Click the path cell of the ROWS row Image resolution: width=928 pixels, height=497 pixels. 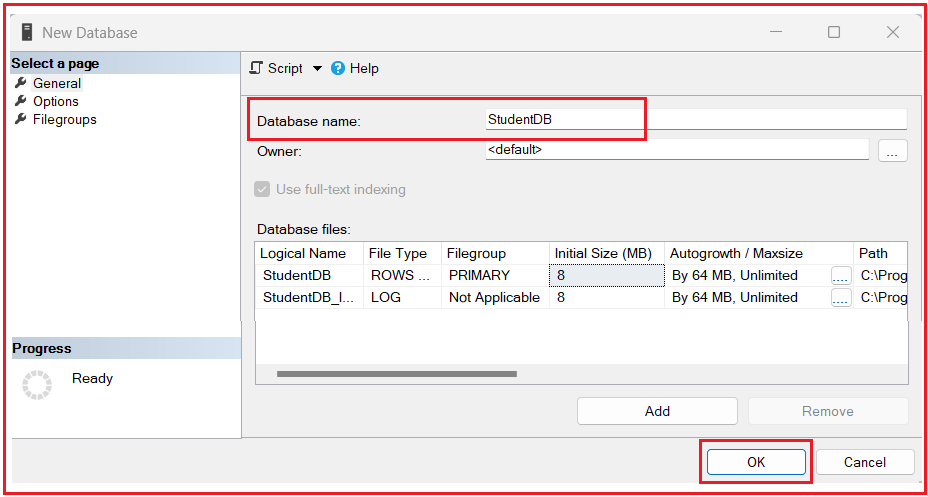(x=880, y=276)
